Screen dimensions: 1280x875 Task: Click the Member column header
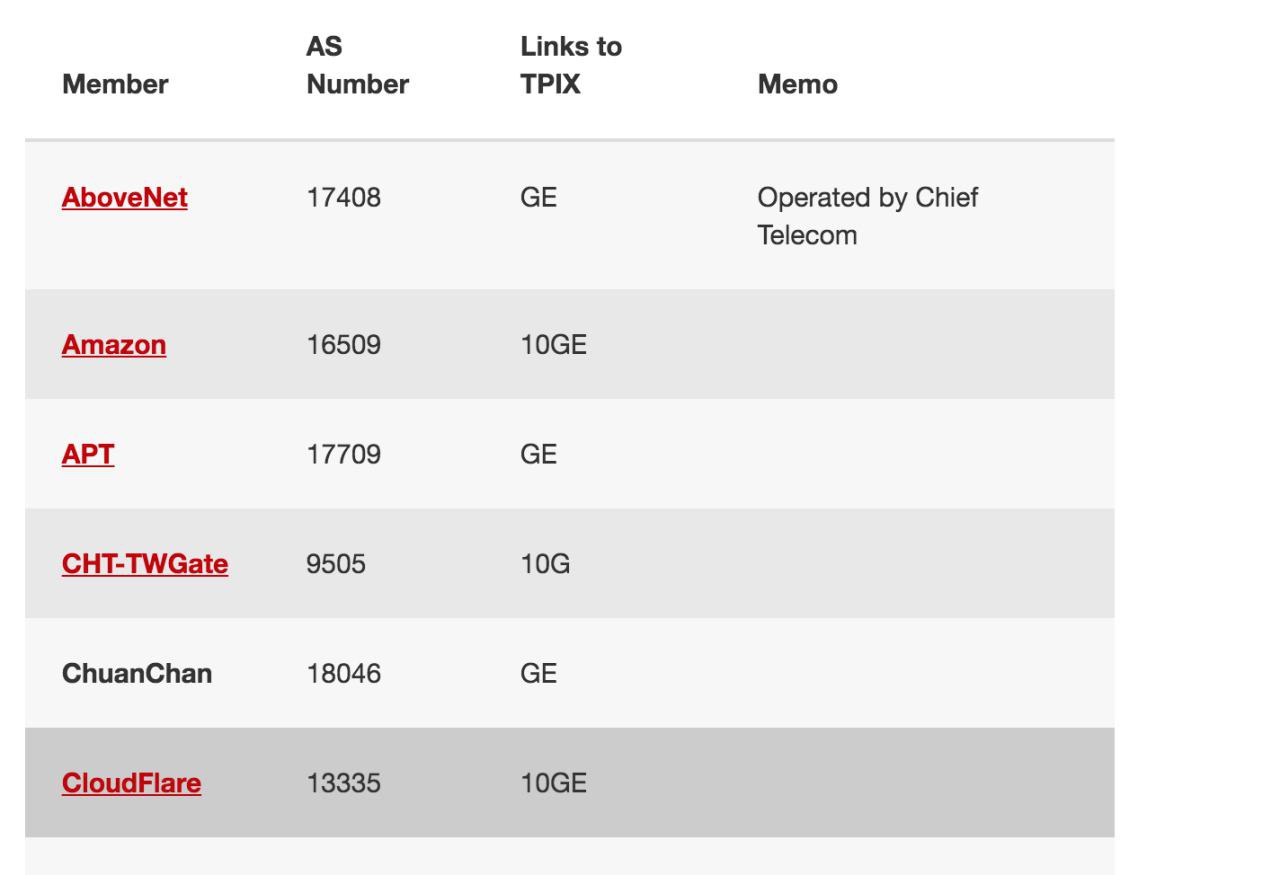point(115,86)
